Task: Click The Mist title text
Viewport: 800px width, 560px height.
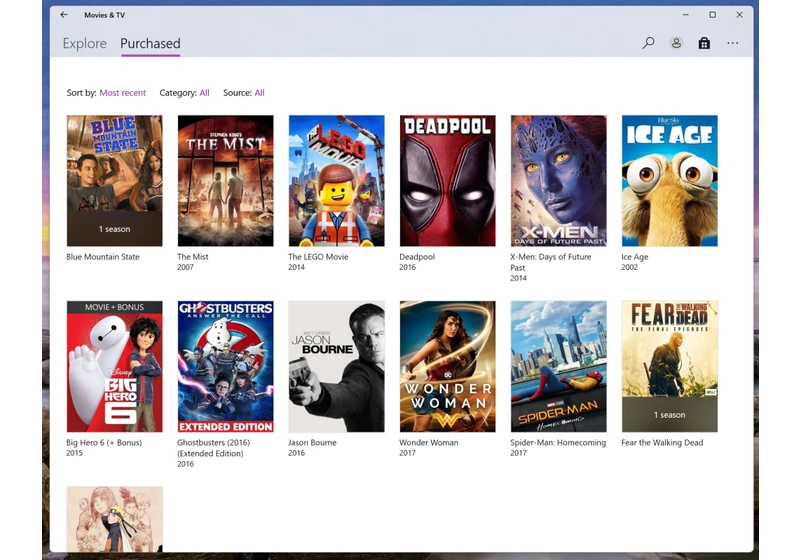Action: click(x=193, y=257)
